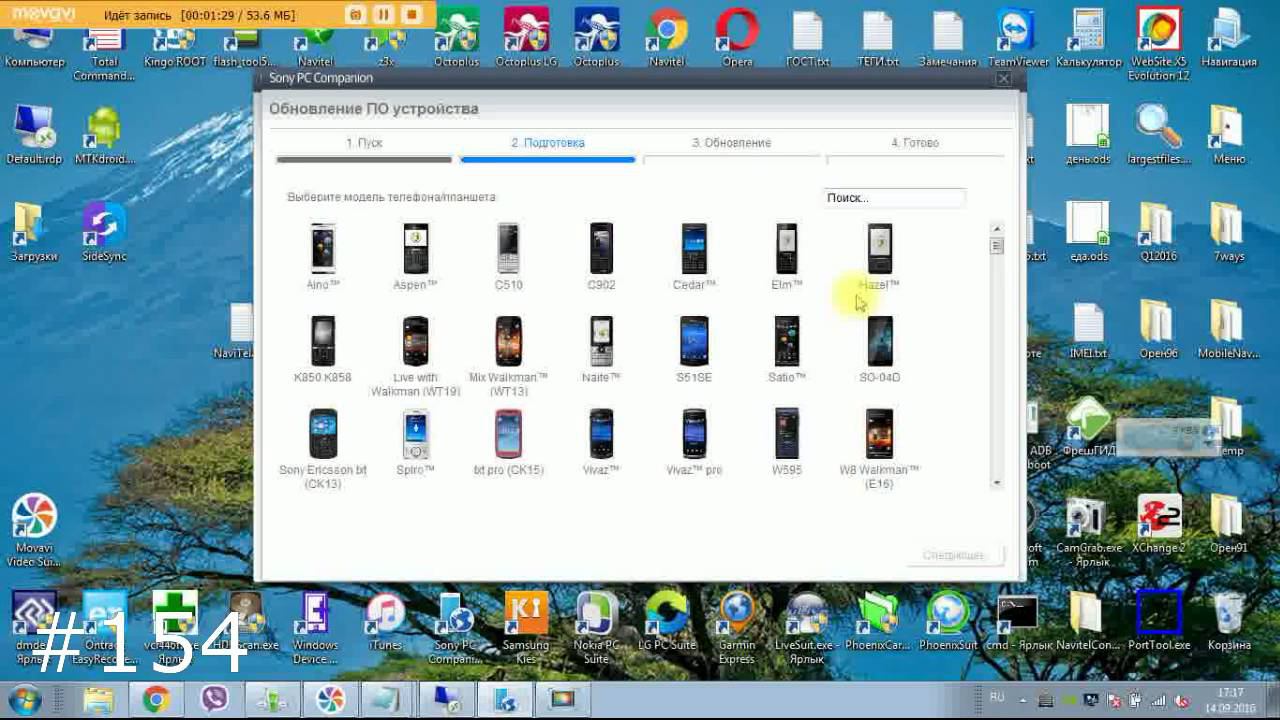Open the '2. Подготовка' step tab

pos(548,143)
